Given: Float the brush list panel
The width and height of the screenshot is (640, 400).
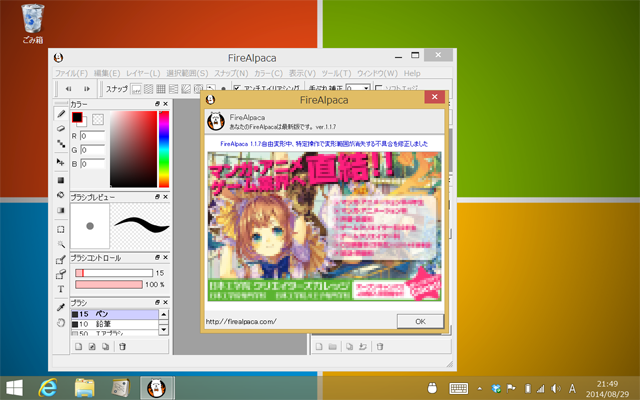Looking at the screenshot, I should point(157,302).
